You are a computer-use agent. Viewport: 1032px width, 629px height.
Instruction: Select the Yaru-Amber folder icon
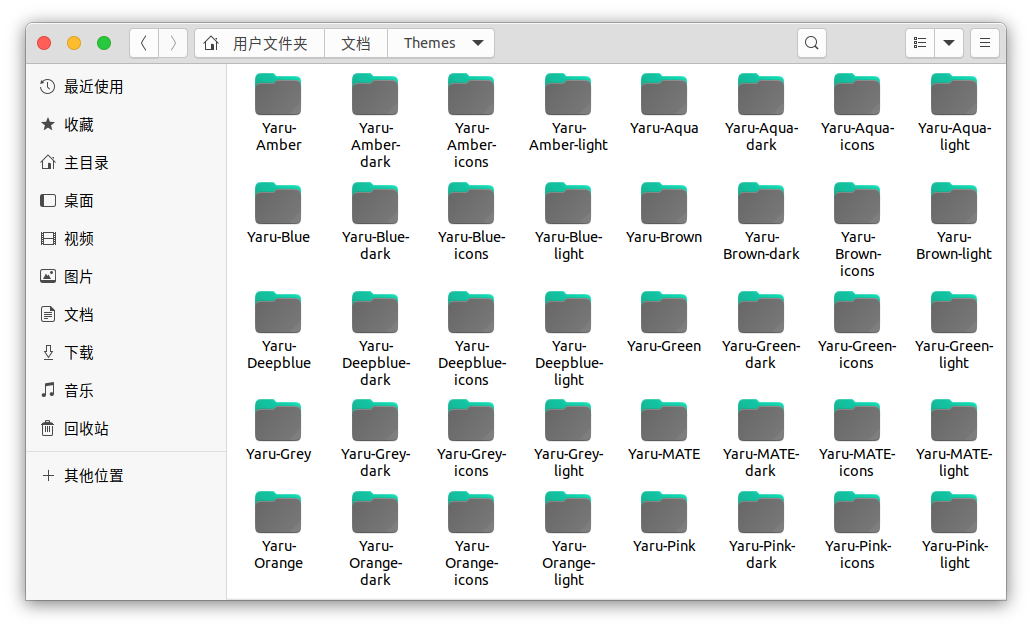point(278,94)
